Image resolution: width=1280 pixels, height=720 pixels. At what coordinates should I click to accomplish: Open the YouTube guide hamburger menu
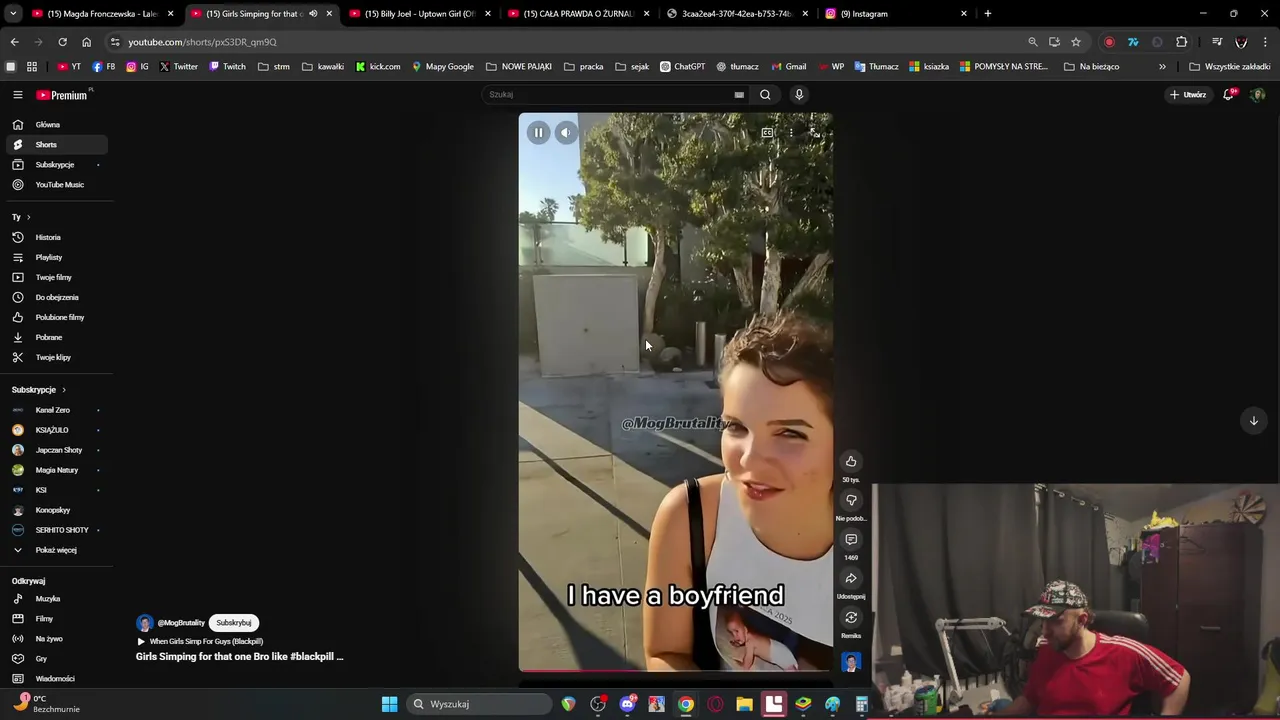click(x=17, y=94)
